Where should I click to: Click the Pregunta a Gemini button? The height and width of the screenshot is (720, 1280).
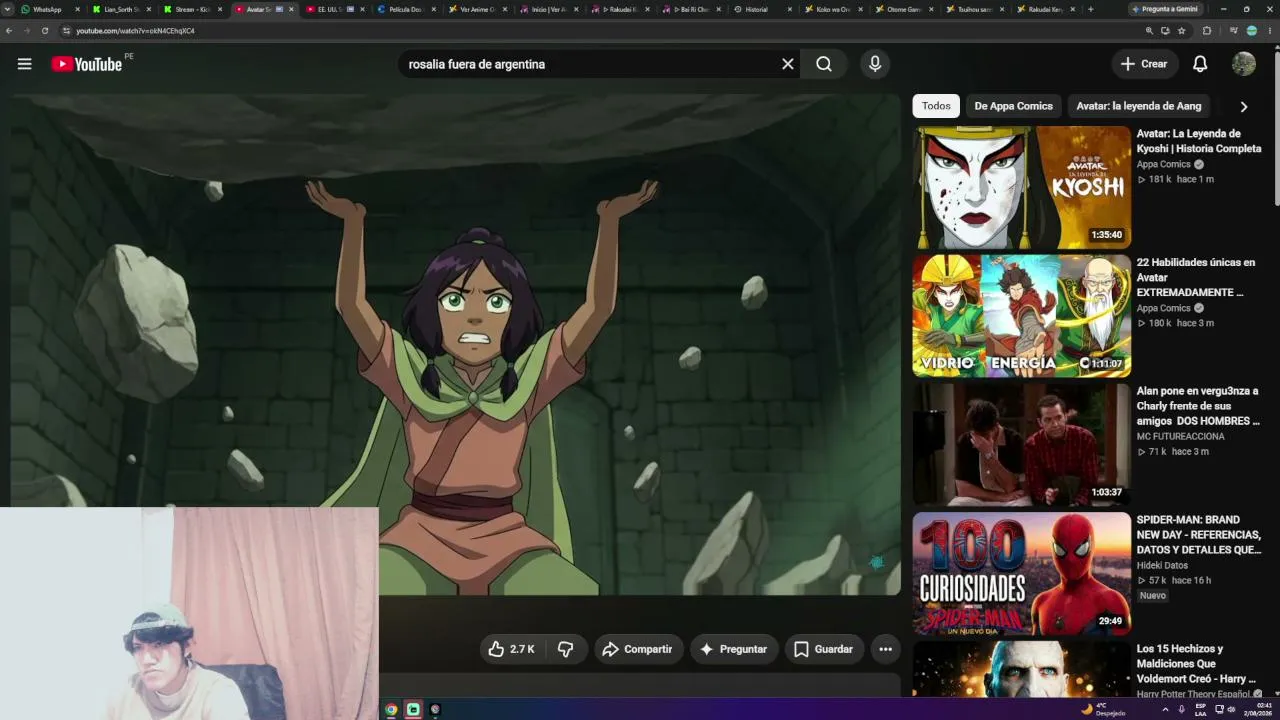[1164, 9]
